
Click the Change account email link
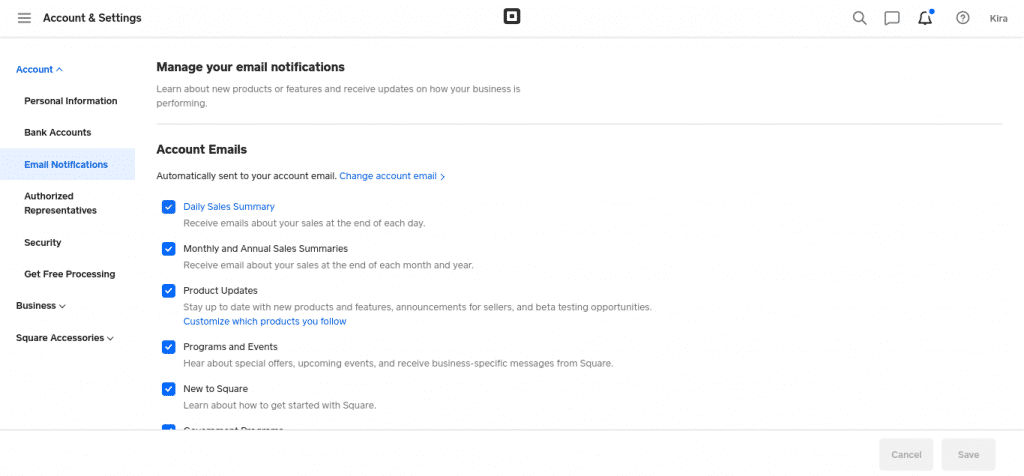tap(391, 176)
